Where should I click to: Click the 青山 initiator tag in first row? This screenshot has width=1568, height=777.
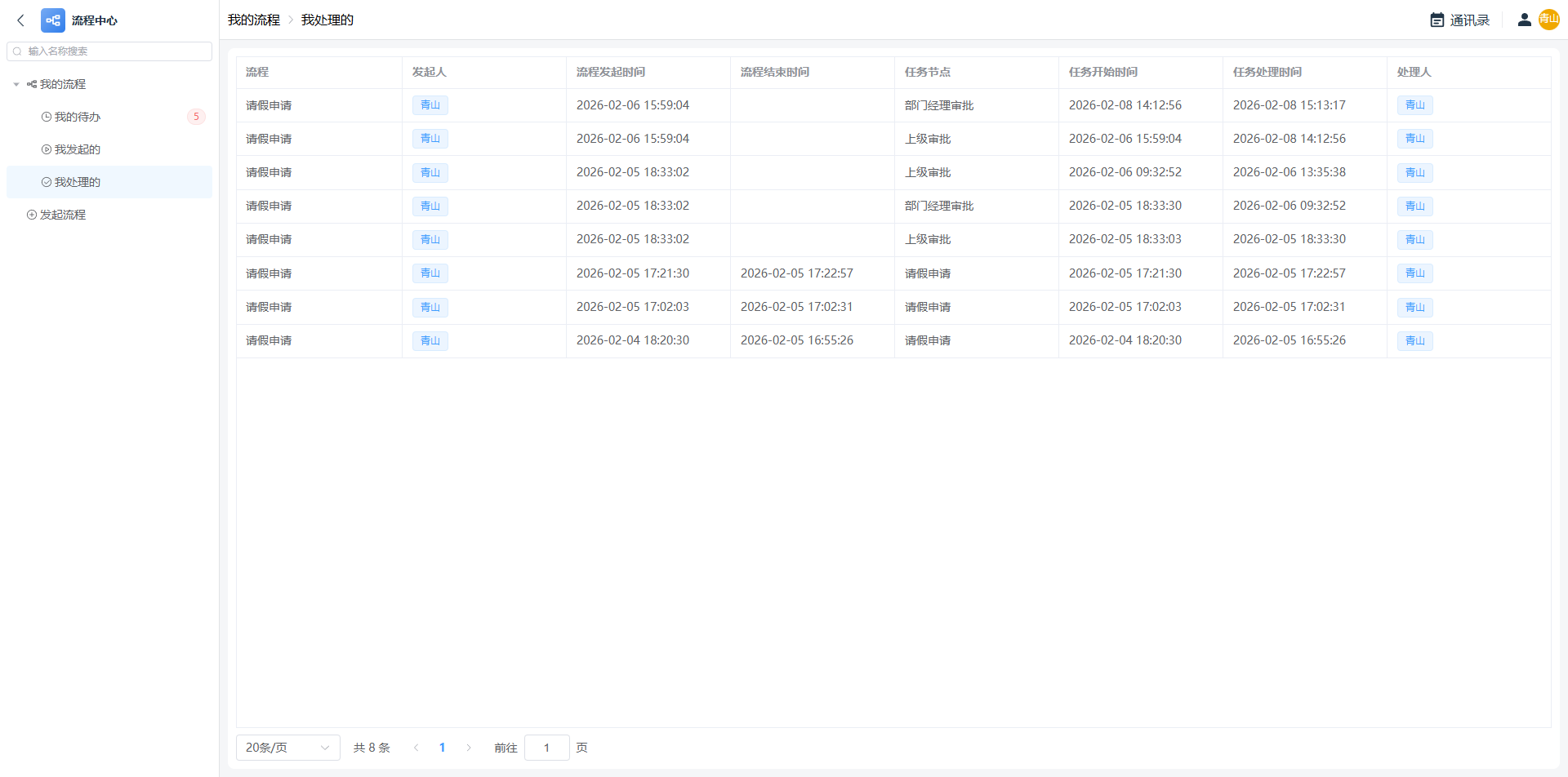pyautogui.click(x=430, y=105)
